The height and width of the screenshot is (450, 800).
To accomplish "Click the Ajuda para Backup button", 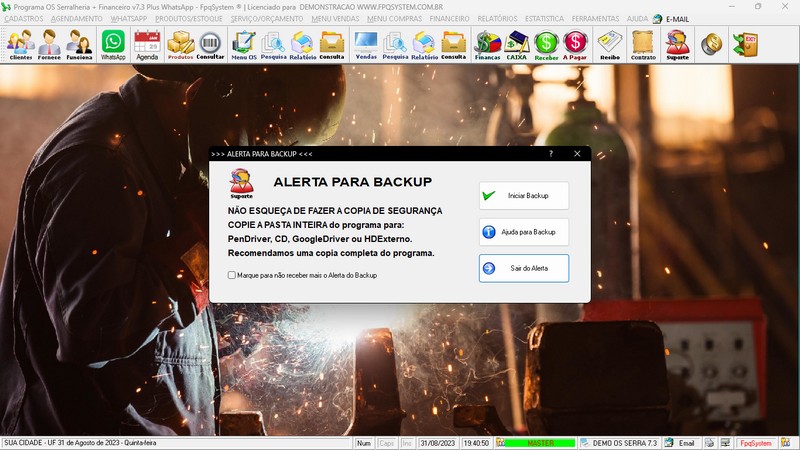I will click(x=524, y=232).
